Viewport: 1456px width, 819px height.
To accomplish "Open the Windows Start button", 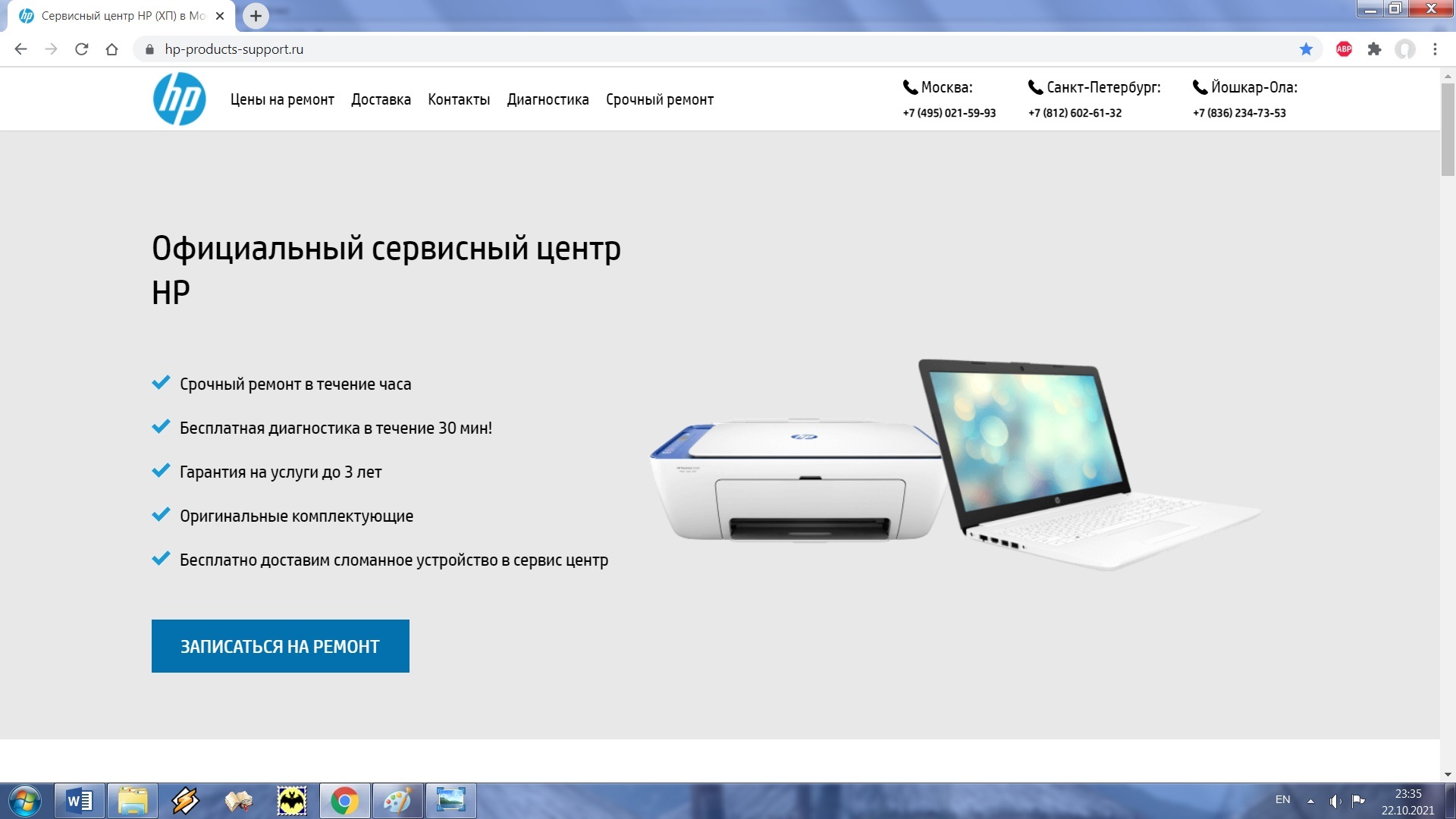I will 24,801.
